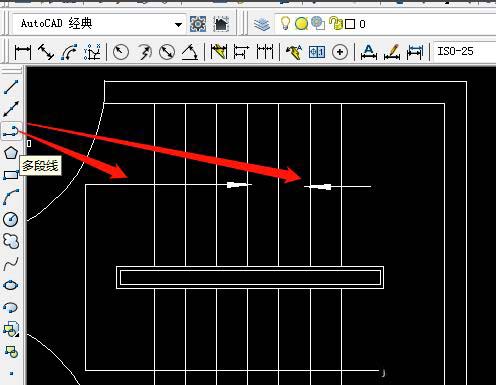
Task: Click the Dimension Text Edit tool
Action: click(x=392, y=52)
